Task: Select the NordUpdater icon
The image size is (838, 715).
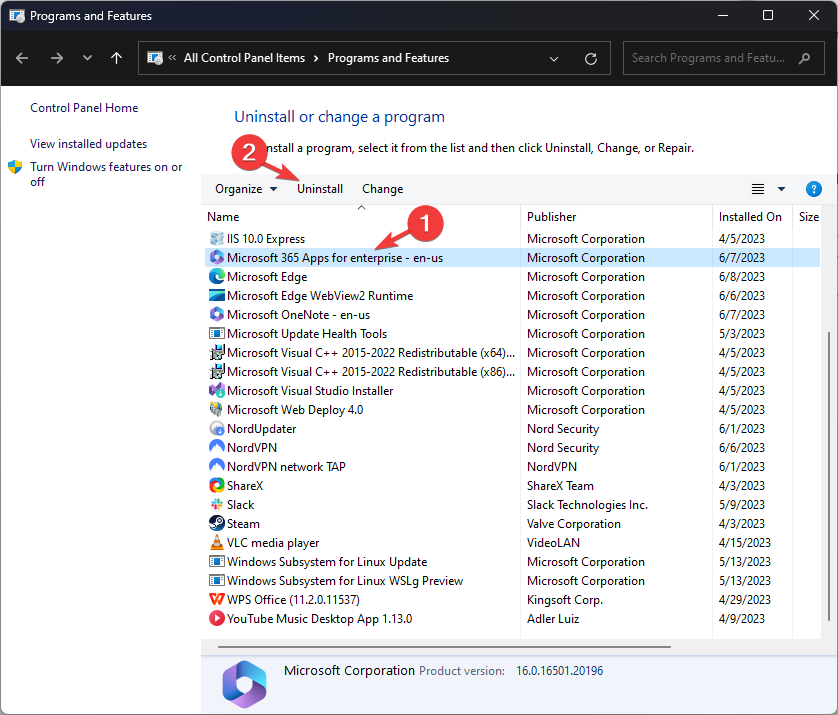Action: (x=216, y=428)
